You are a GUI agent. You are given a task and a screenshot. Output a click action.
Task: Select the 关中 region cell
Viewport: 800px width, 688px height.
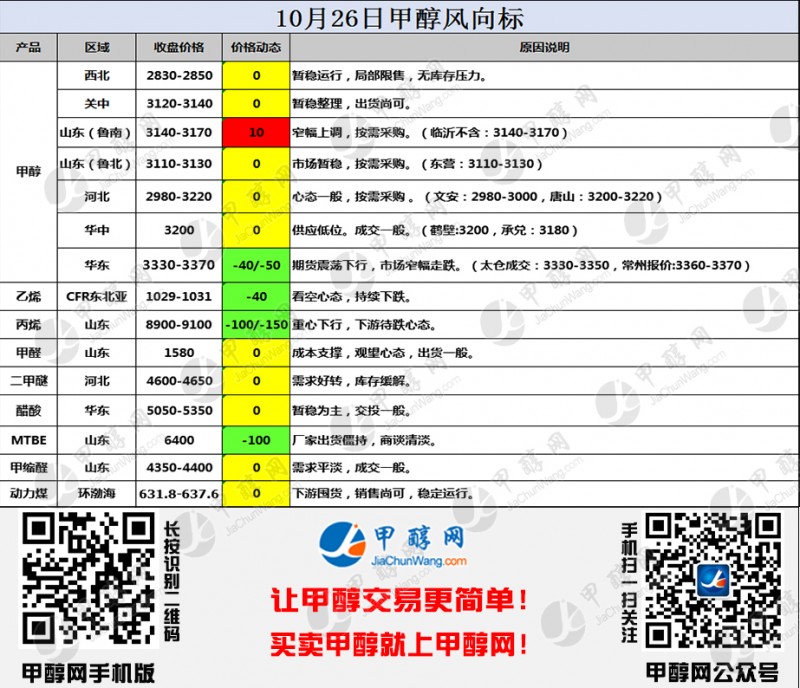97,104
